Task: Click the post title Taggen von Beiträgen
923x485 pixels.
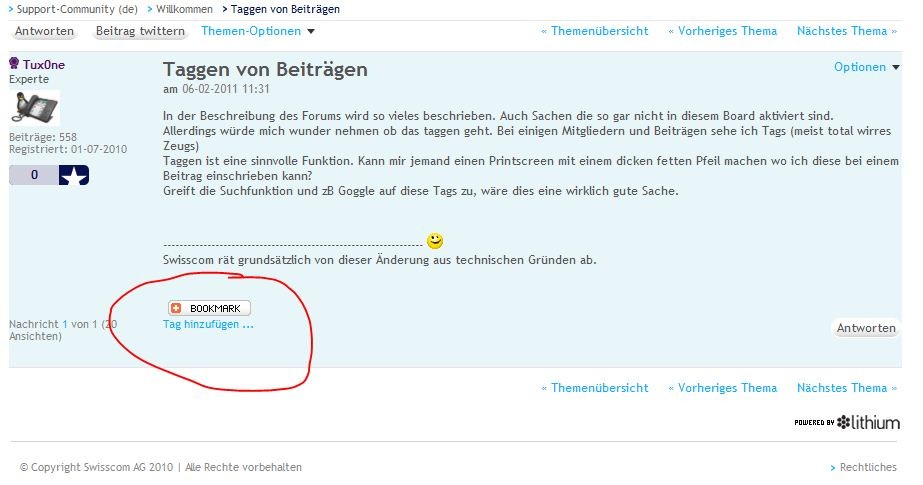Action: click(265, 69)
